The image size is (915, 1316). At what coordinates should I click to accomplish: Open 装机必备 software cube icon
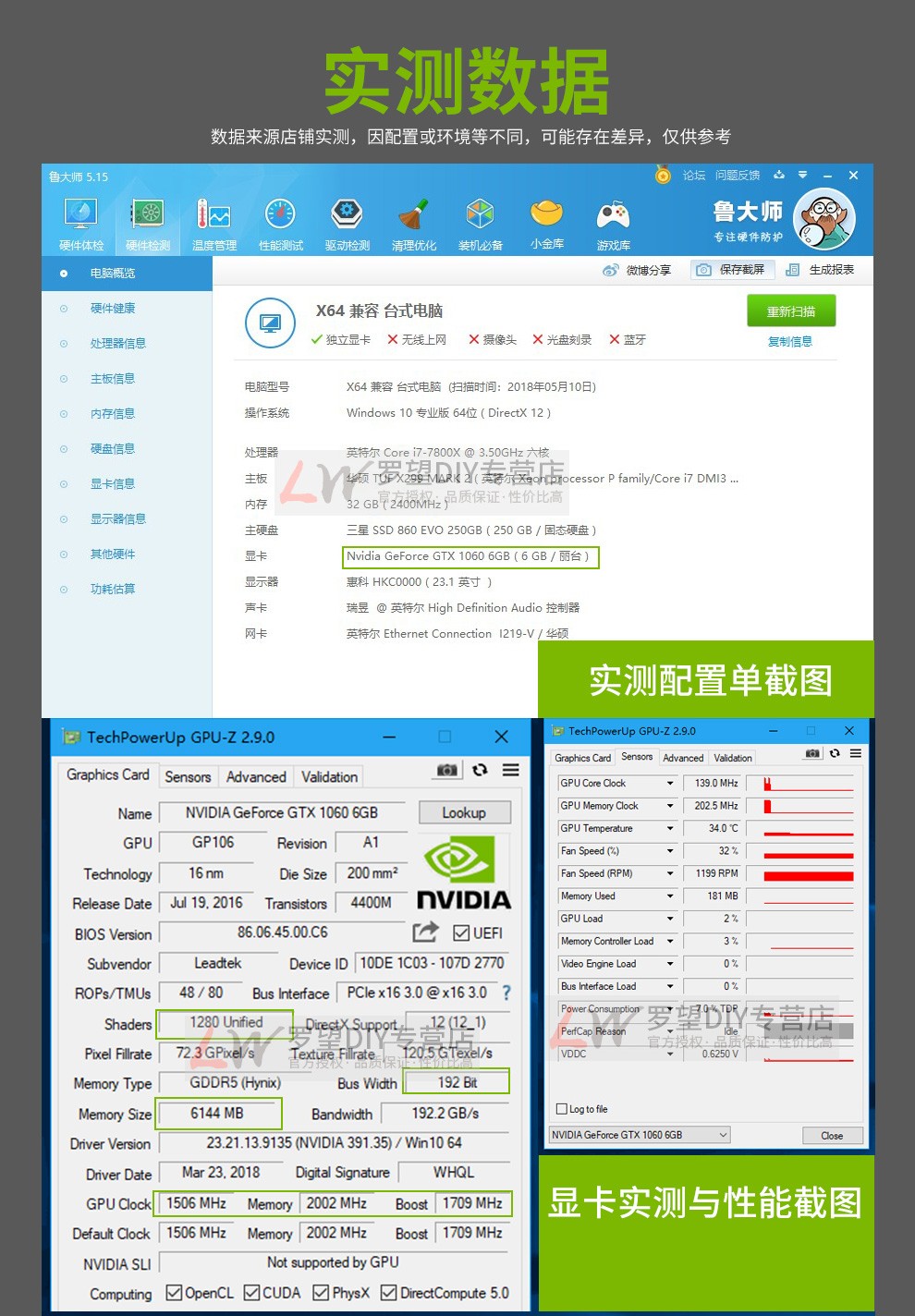tap(480, 225)
